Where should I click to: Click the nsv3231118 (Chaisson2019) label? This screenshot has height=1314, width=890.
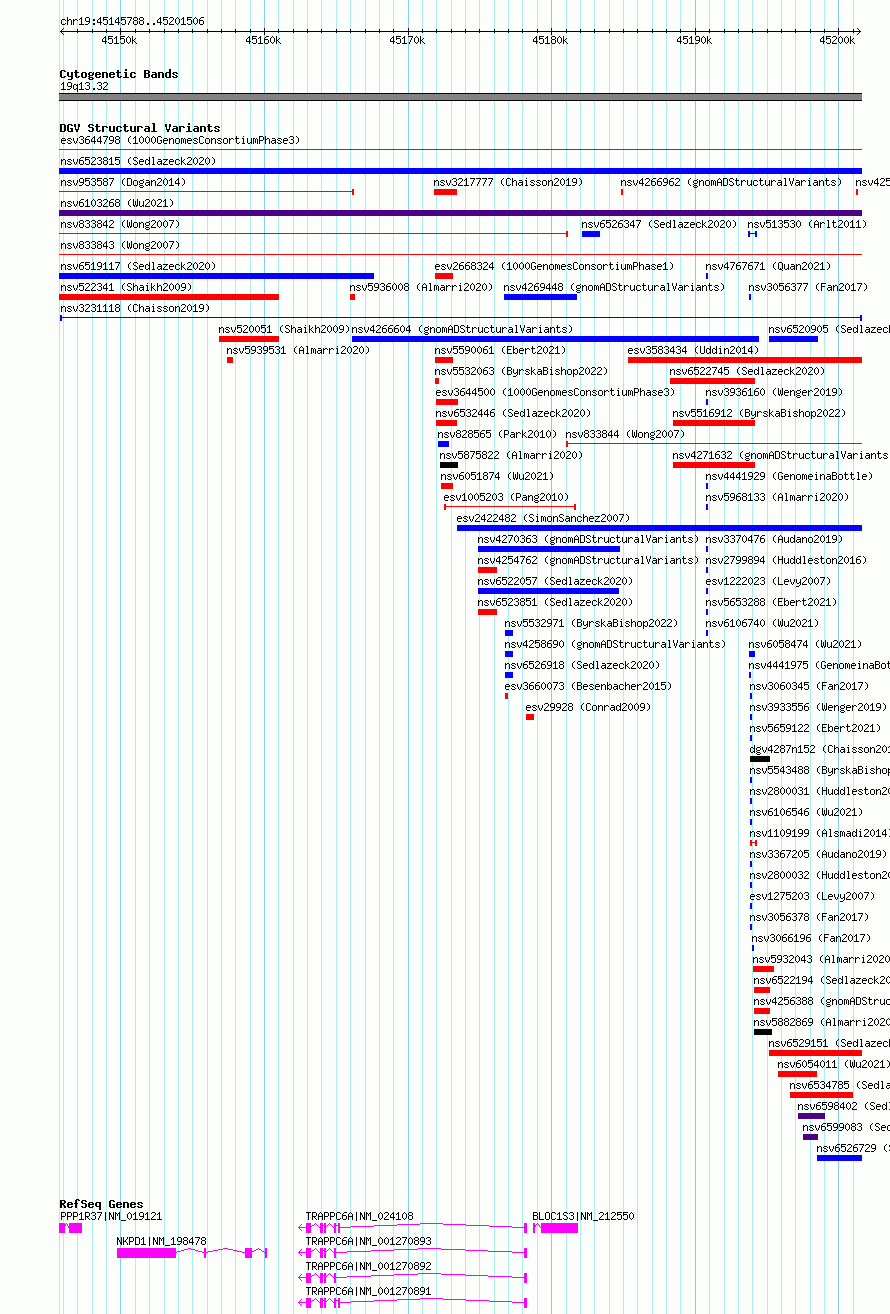click(x=135, y=308)
